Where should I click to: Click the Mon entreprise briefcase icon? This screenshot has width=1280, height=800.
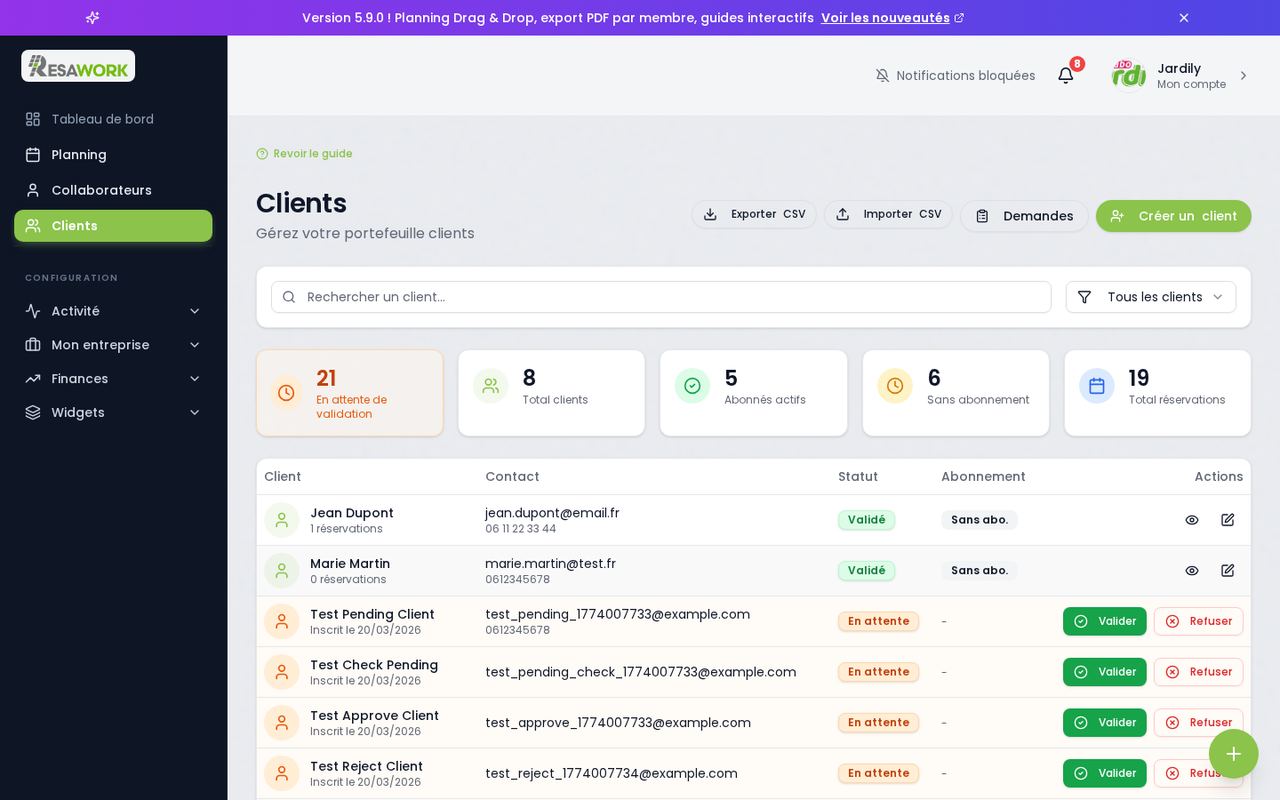tap(33, 345)
